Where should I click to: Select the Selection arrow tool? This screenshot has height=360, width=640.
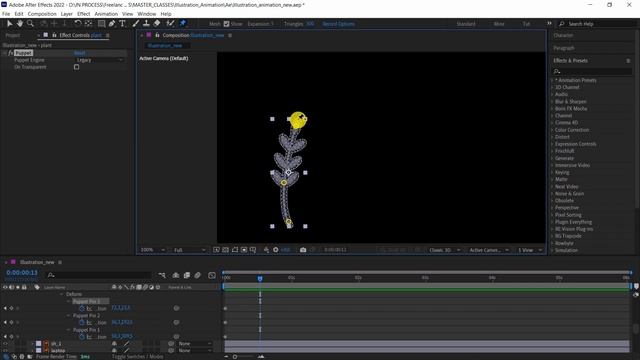(x=9, y=24)
